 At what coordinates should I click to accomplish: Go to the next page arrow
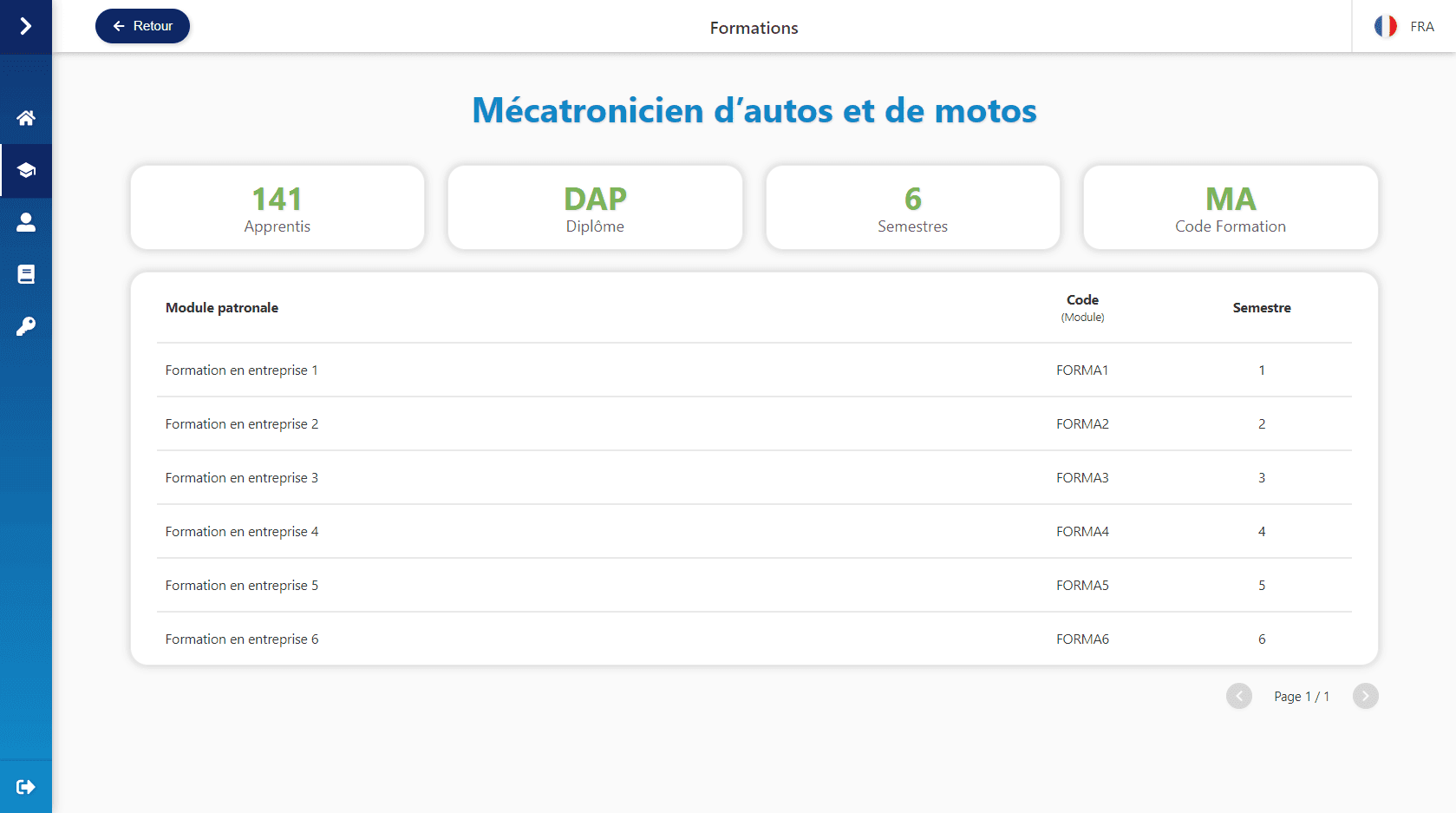tap(1365, 696)
